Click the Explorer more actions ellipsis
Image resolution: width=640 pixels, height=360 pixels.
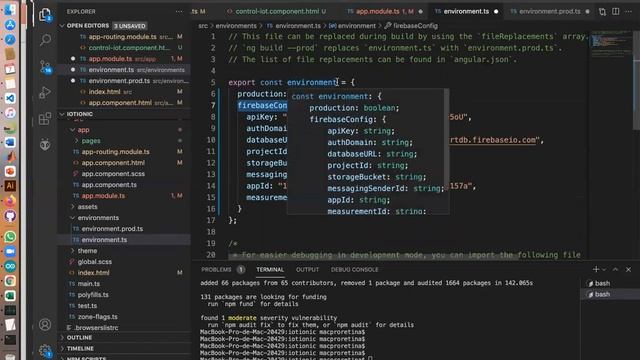click(x=179, y=12)
